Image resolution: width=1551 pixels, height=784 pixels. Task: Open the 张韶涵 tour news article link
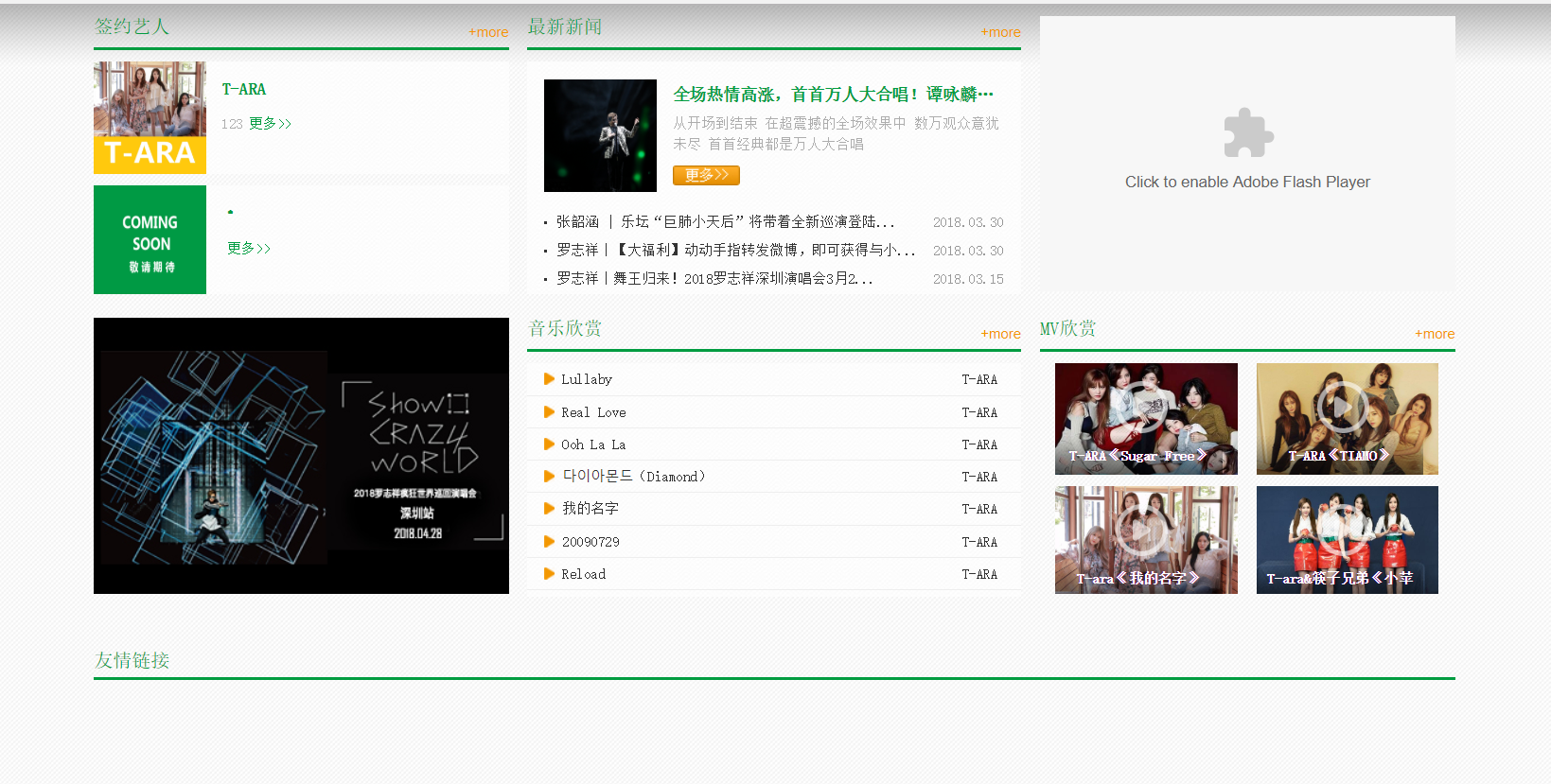(725, 222)
